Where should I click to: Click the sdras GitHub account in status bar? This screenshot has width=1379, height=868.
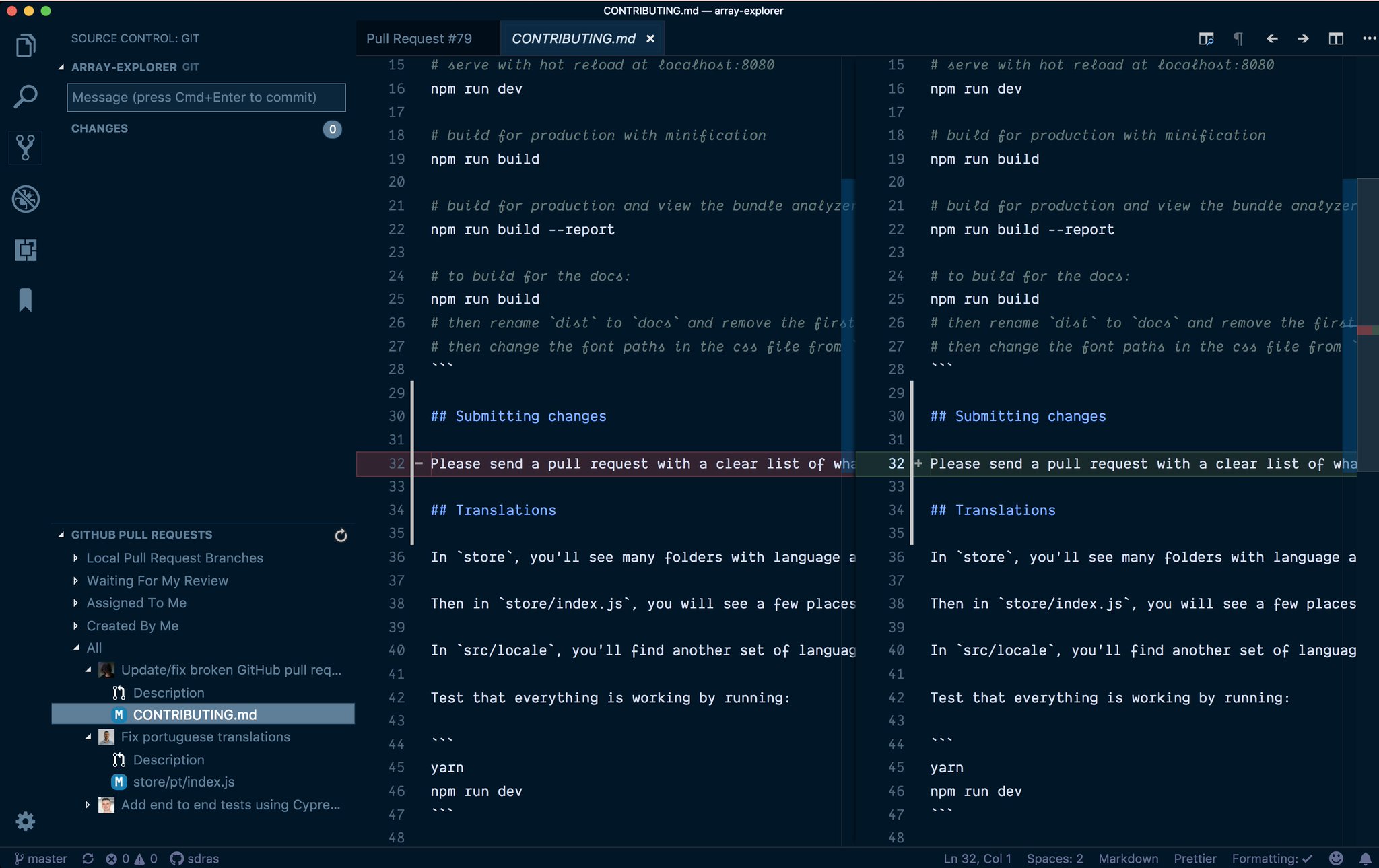[x=195, y=859]
